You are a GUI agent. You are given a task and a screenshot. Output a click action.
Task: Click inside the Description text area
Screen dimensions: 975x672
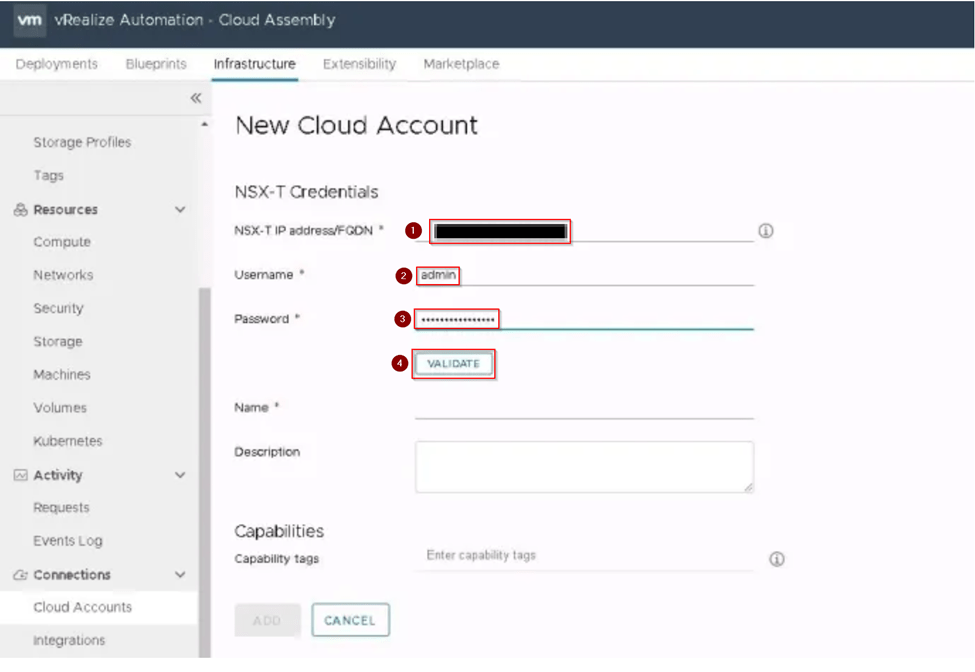click(584, 467)
